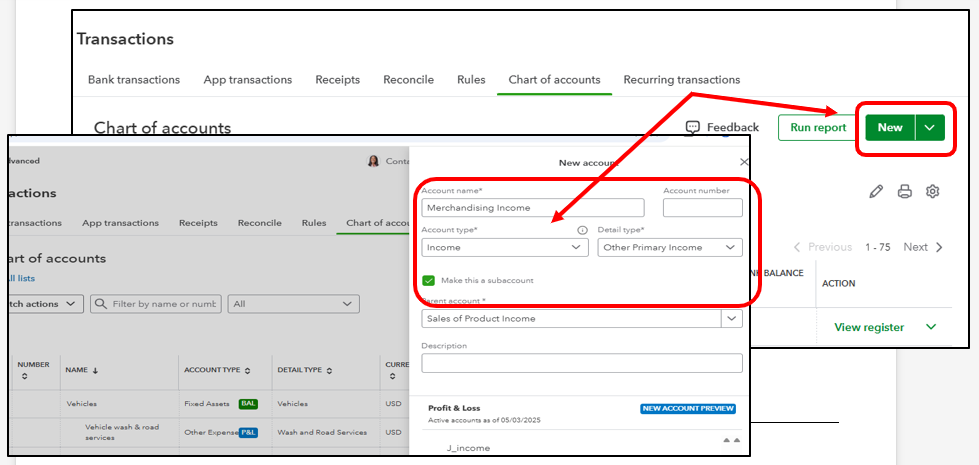Viewport: 979px width, 465px height.
Task: Click the Vehicle wash & road services row
Action: tap(122, 432)
